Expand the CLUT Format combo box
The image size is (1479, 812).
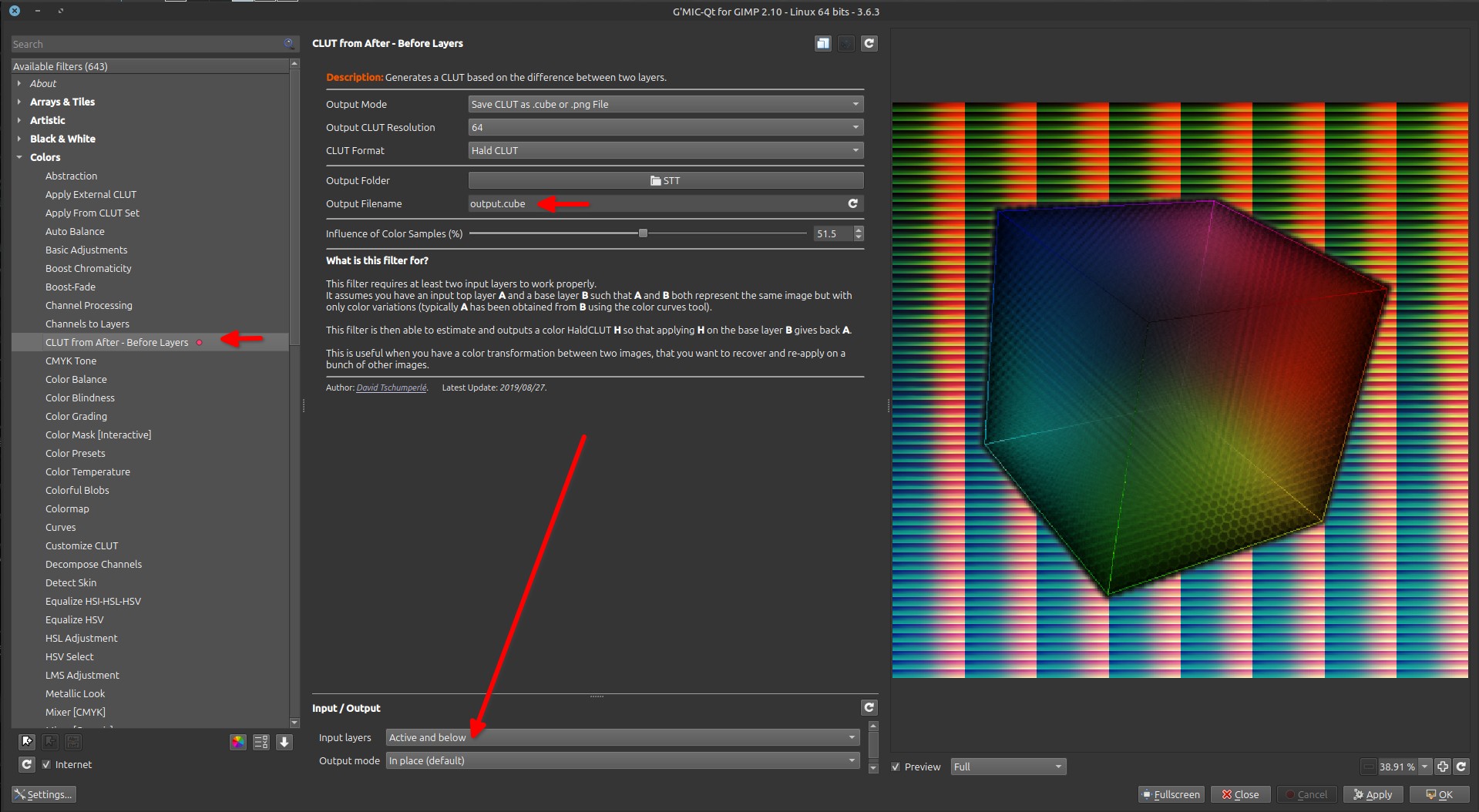[x=665, y=151]
